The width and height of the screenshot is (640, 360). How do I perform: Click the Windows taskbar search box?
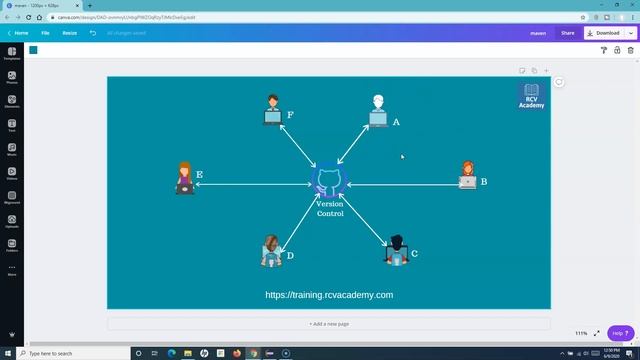click(x=73, y=353)
